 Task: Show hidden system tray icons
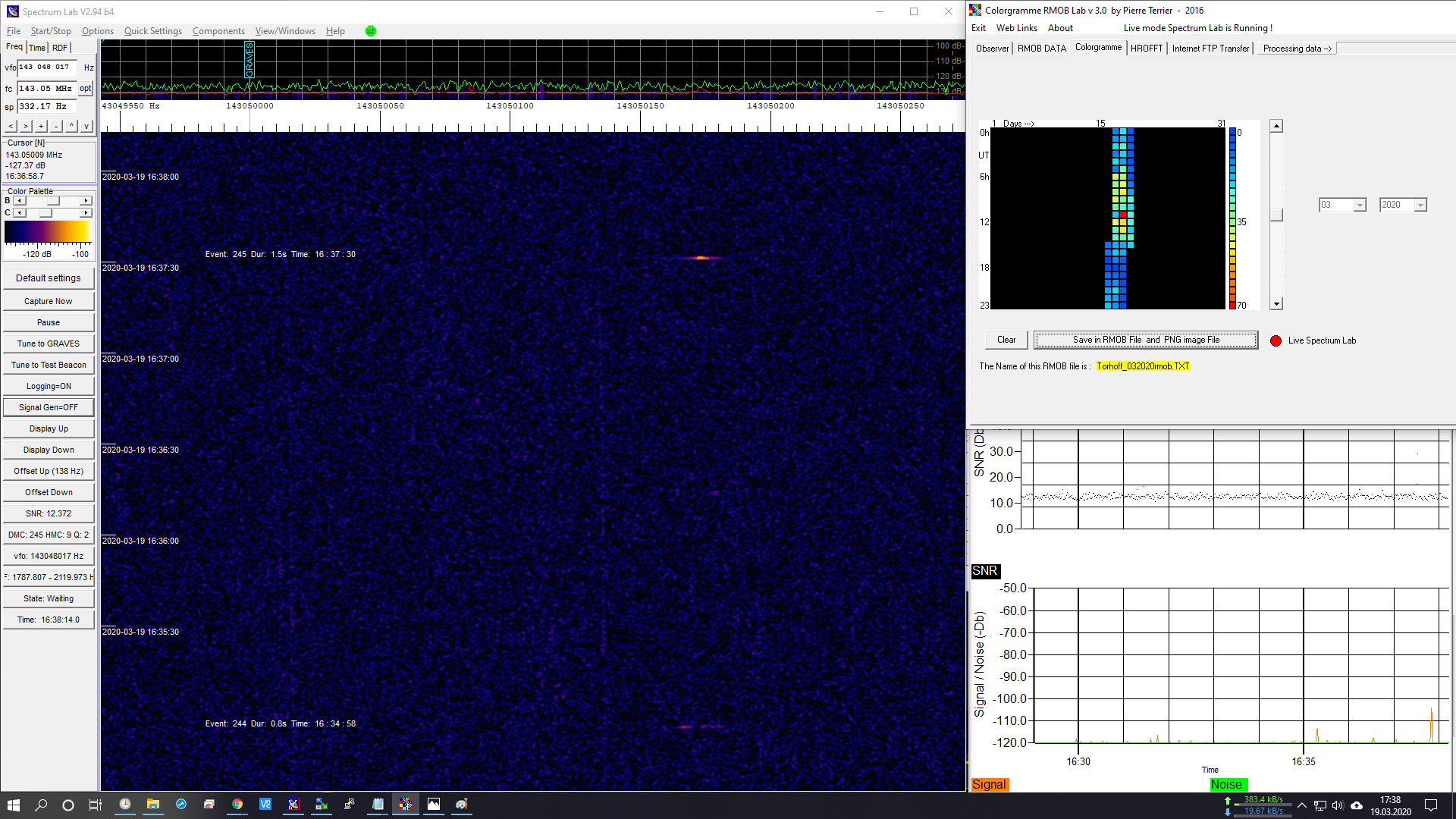click(x=1302, y=805)
